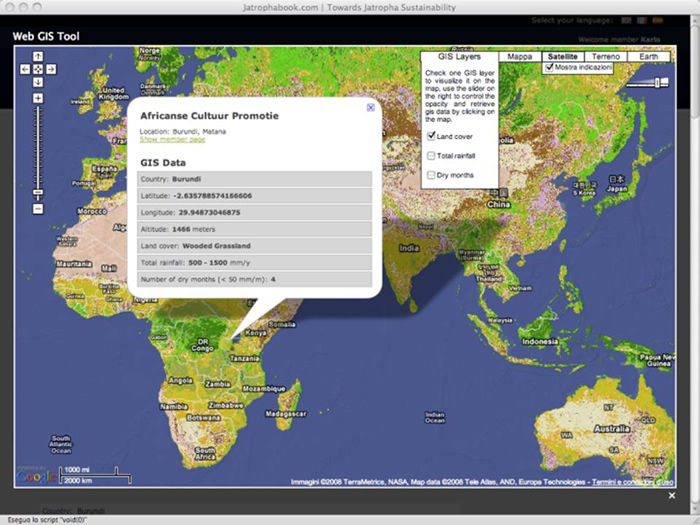700x525 pixels.
Task: Click the Longitude 29.94873046875 row
Action: (254, 212)
